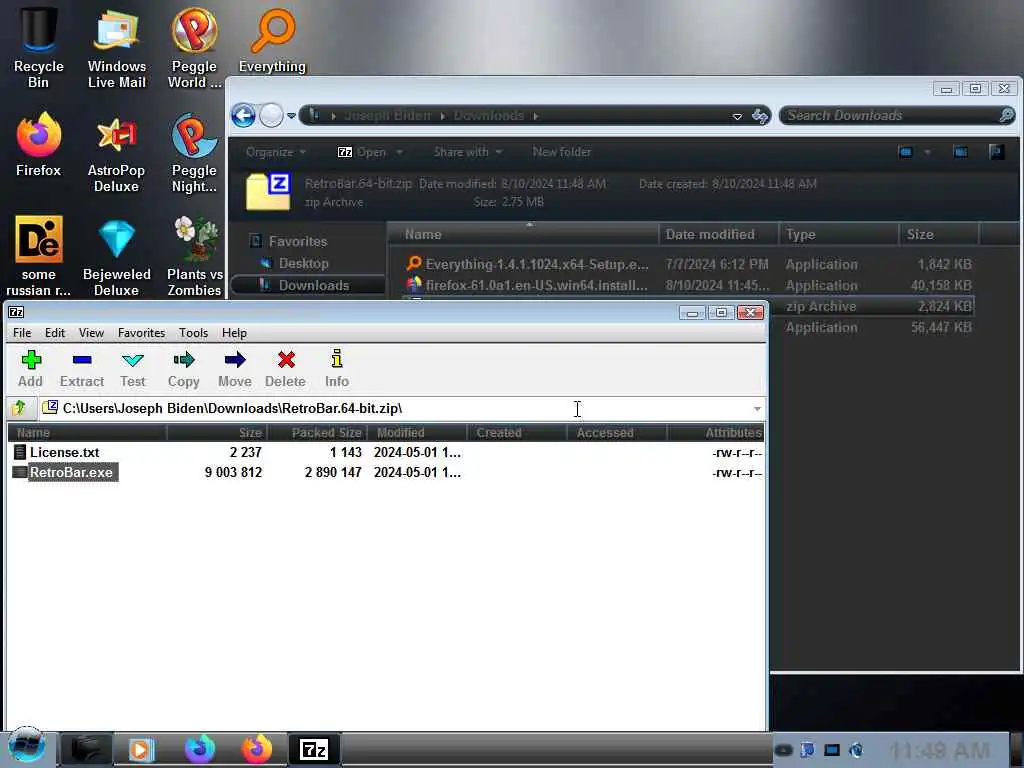Viewport: 1024px width, 768px height.
Task: Select the 'some russian r...' desktop icon
Action: tap(39, 256)
